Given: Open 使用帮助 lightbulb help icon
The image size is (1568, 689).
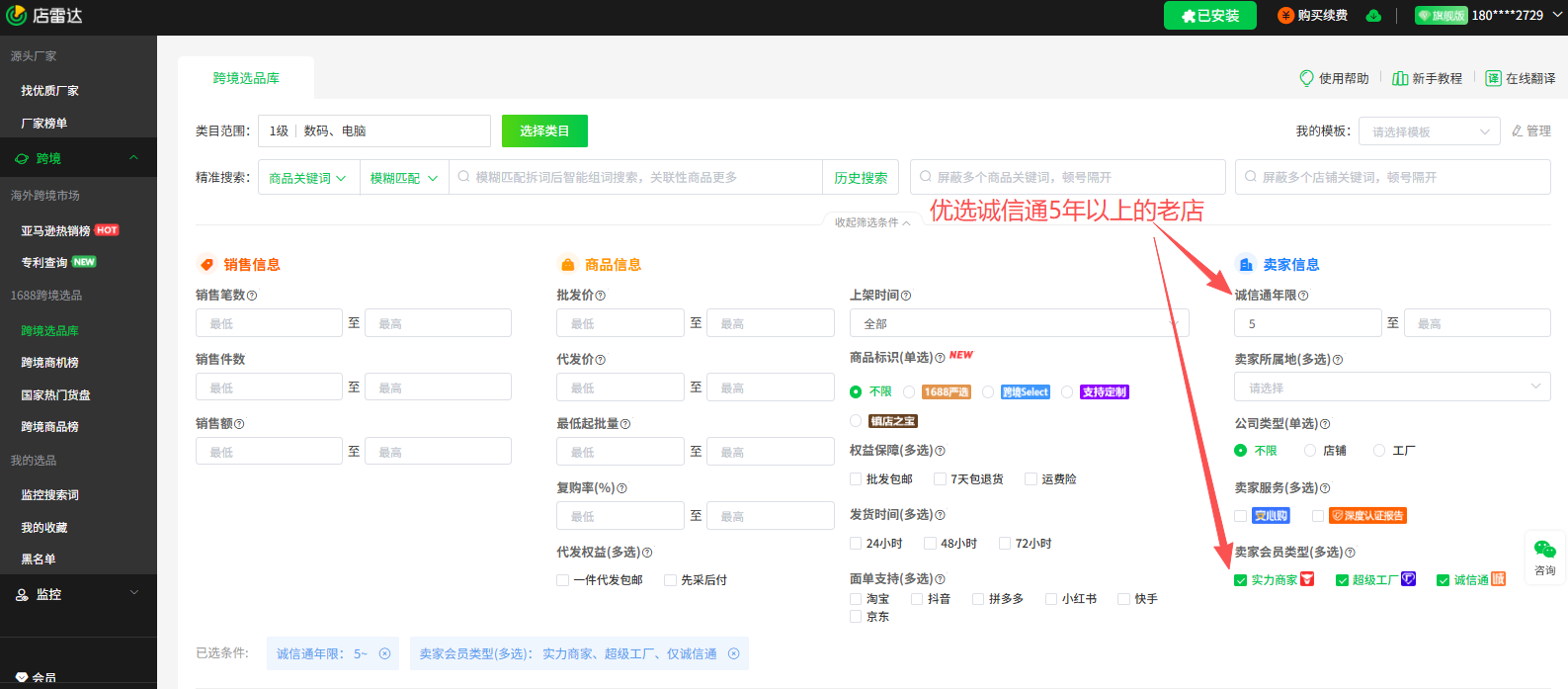Looking at the screenshot, I should point(1306,78).
